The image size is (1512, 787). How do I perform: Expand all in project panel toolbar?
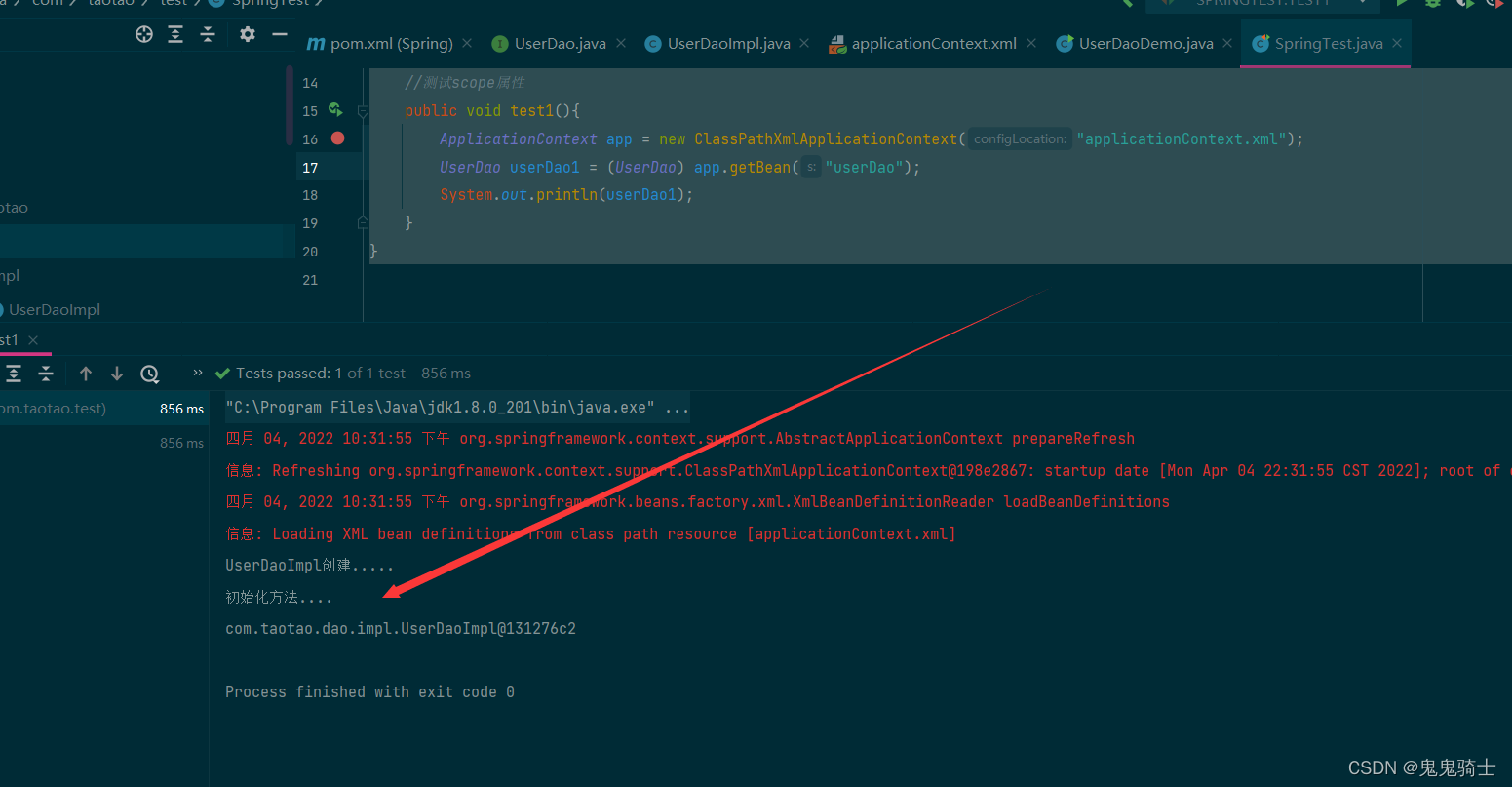coord(175,34)
